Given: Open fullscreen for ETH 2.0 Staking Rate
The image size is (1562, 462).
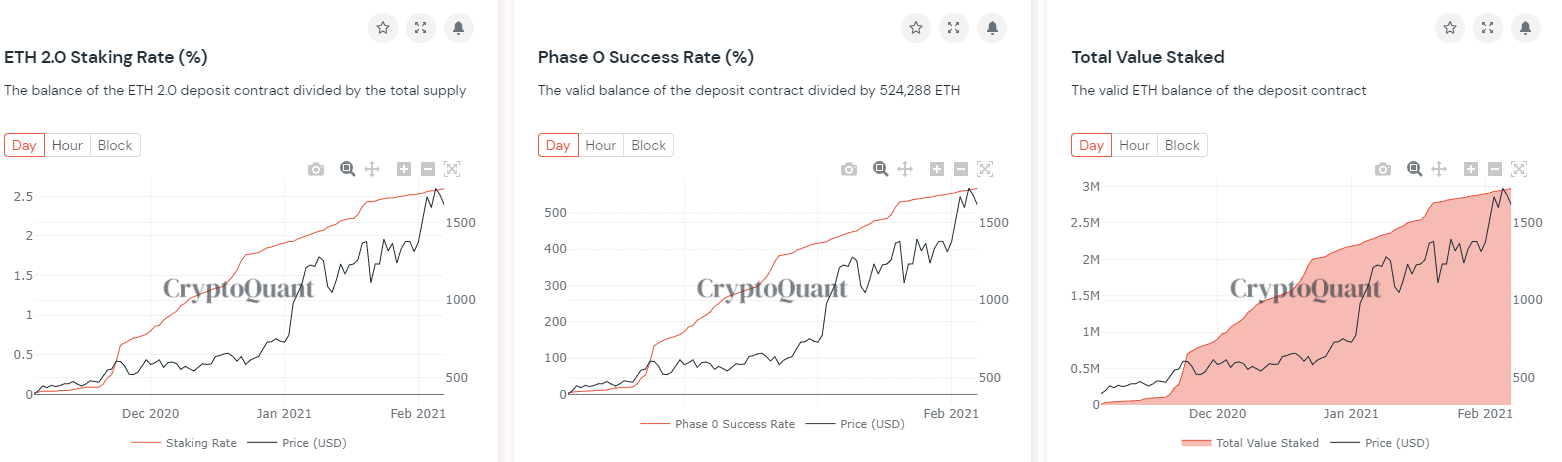Looking at the screenshot, I should pyautogui.click(x=421, y=28).
